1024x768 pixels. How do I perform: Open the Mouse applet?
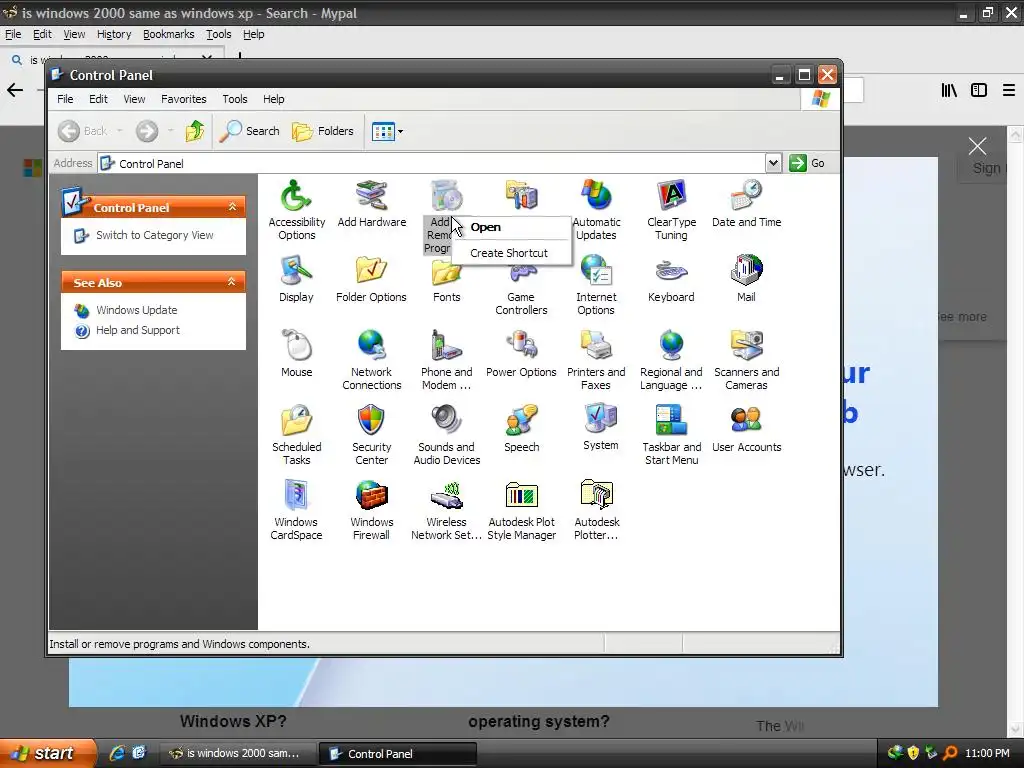coord(296,354)
